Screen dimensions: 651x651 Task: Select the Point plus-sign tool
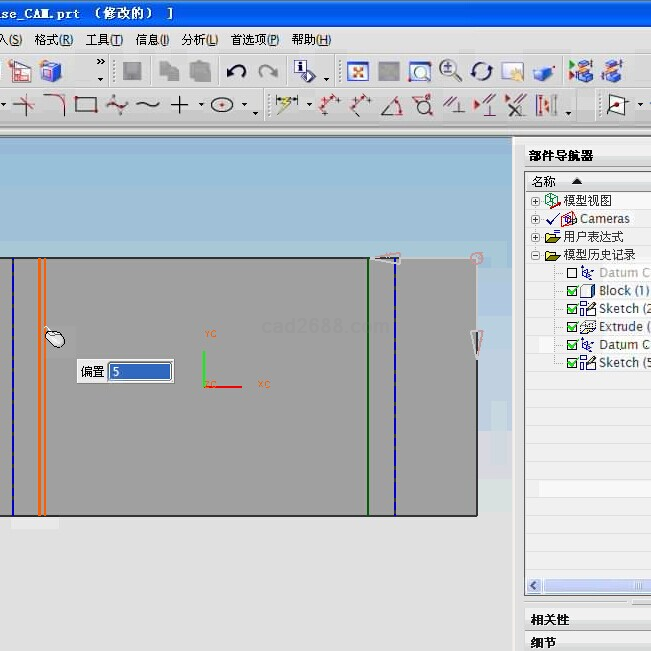(x=180, y=105)
